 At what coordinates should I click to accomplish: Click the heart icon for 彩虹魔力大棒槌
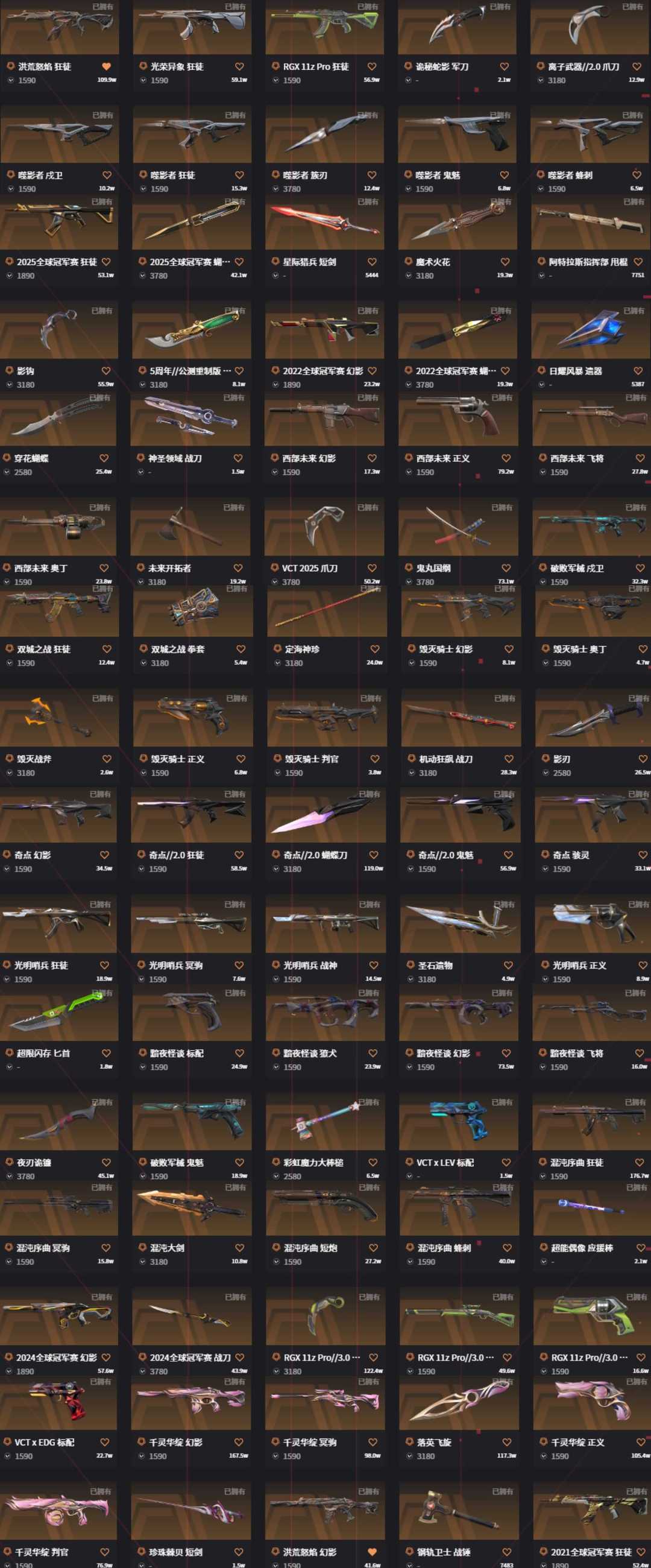(373, 1162)
